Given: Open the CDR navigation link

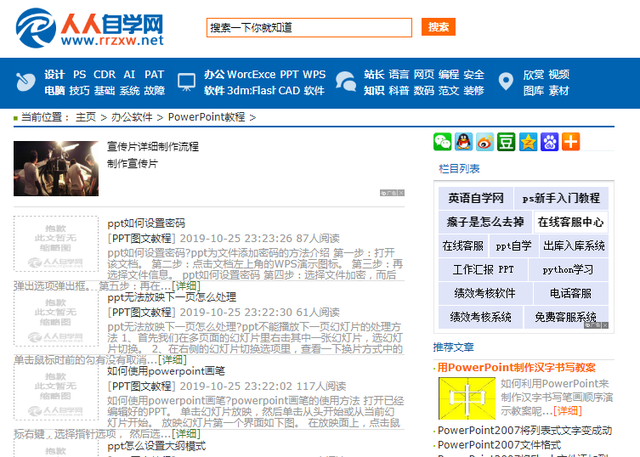Looking at the screenshot, I should pyautogui.click(x=104, y=75).
